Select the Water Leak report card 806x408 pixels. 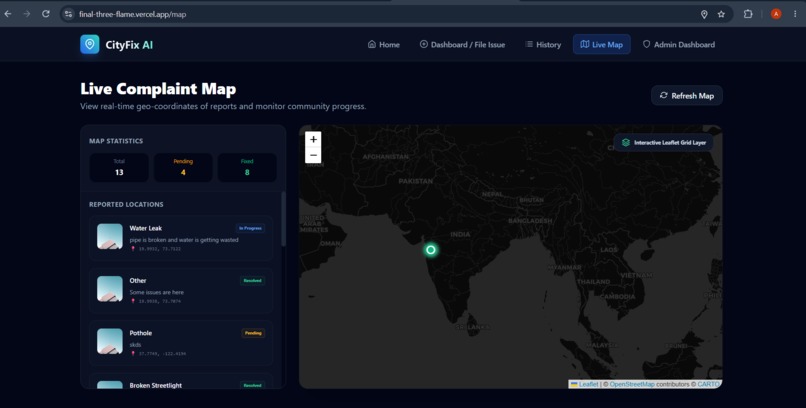tap(181, 238)
